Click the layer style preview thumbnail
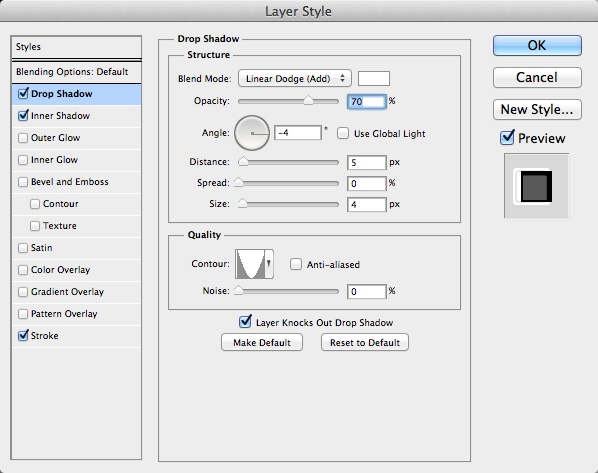The image size is (598, 473). point(536,186)
